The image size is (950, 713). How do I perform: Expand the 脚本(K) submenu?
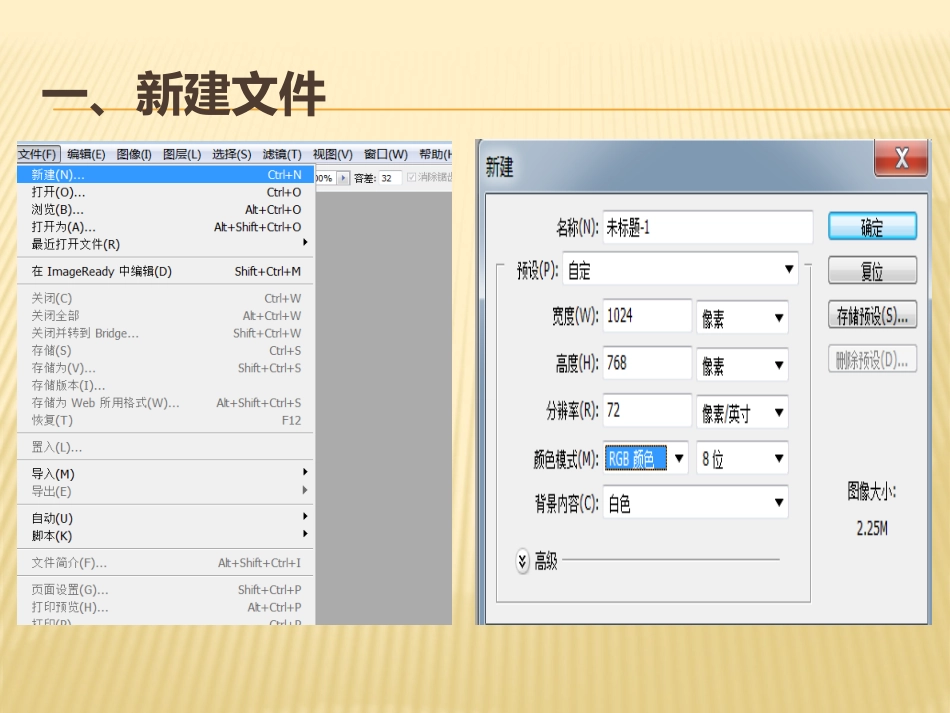(x=165, y=536)
